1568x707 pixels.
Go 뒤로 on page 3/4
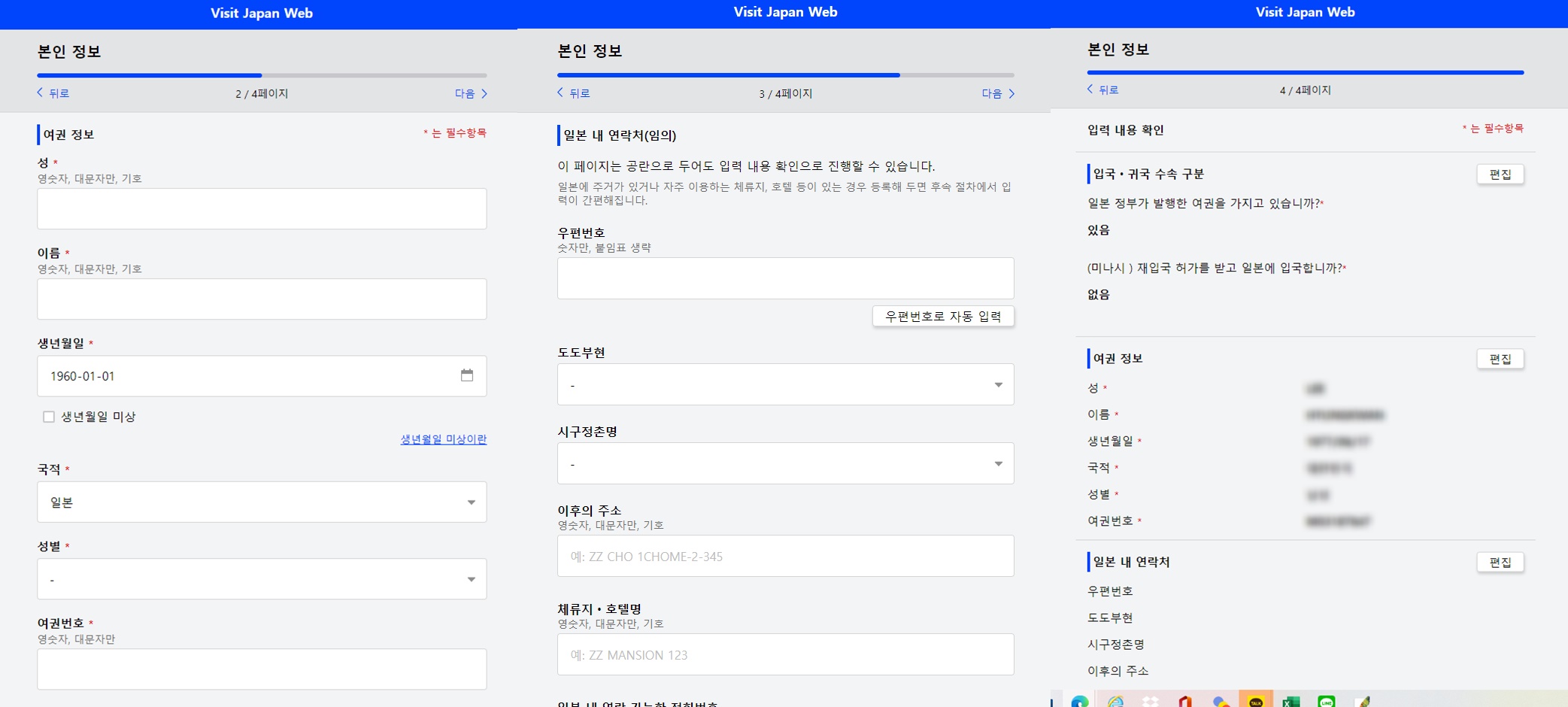tap(573, 93)
